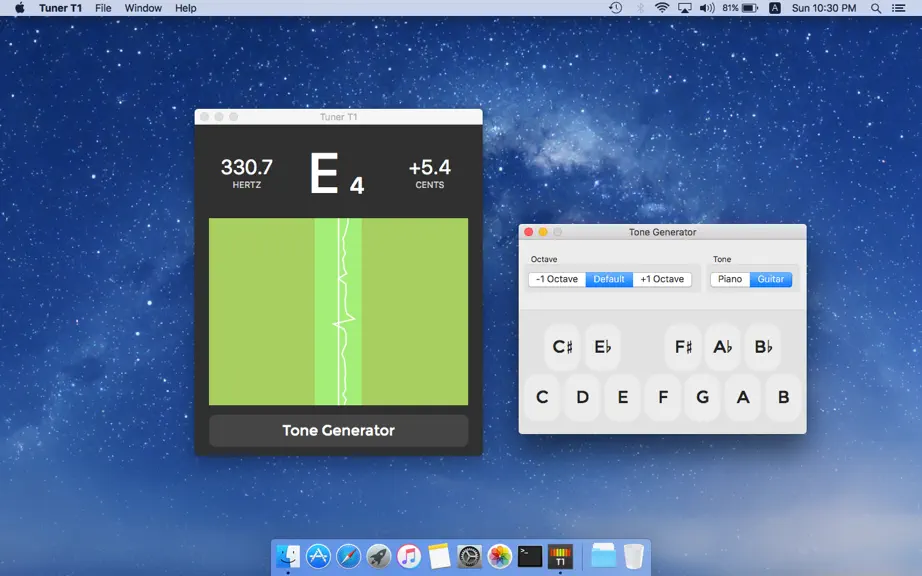922x576 pixels.
Task: Open the File menu
Action: pyautogui.click(x=103, y=8)
